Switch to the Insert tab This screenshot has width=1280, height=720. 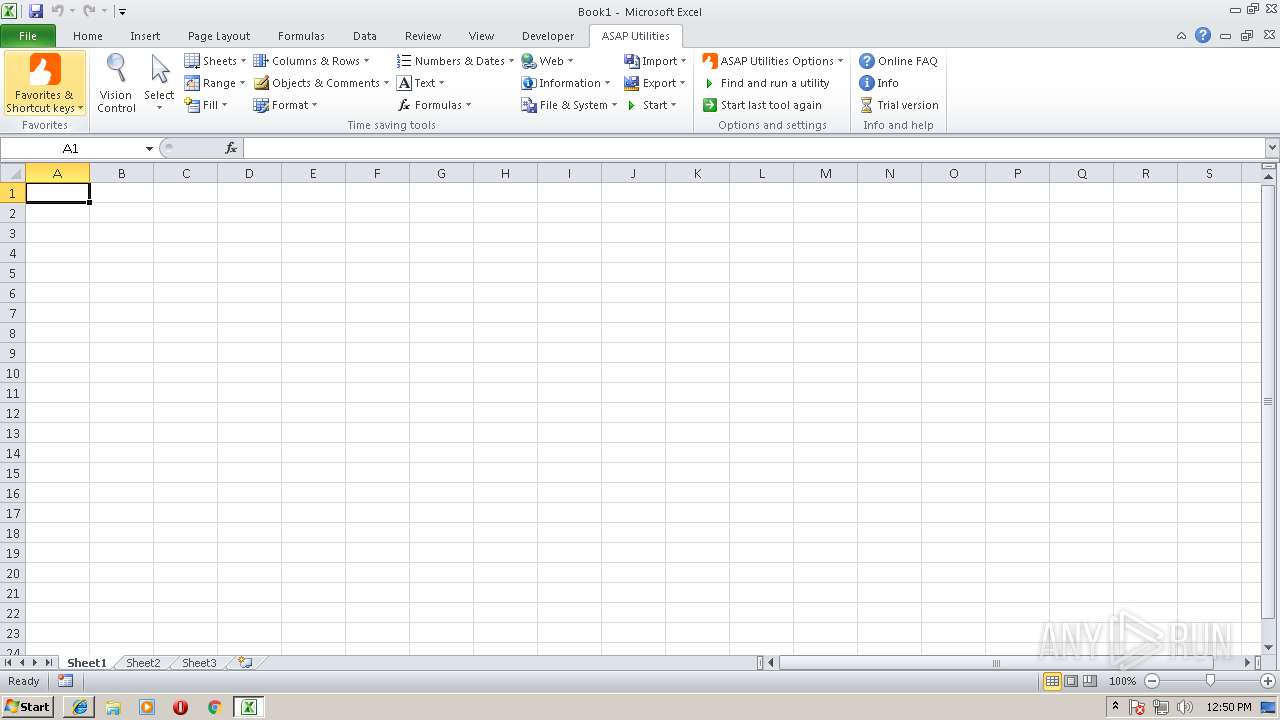pos(145,36)
